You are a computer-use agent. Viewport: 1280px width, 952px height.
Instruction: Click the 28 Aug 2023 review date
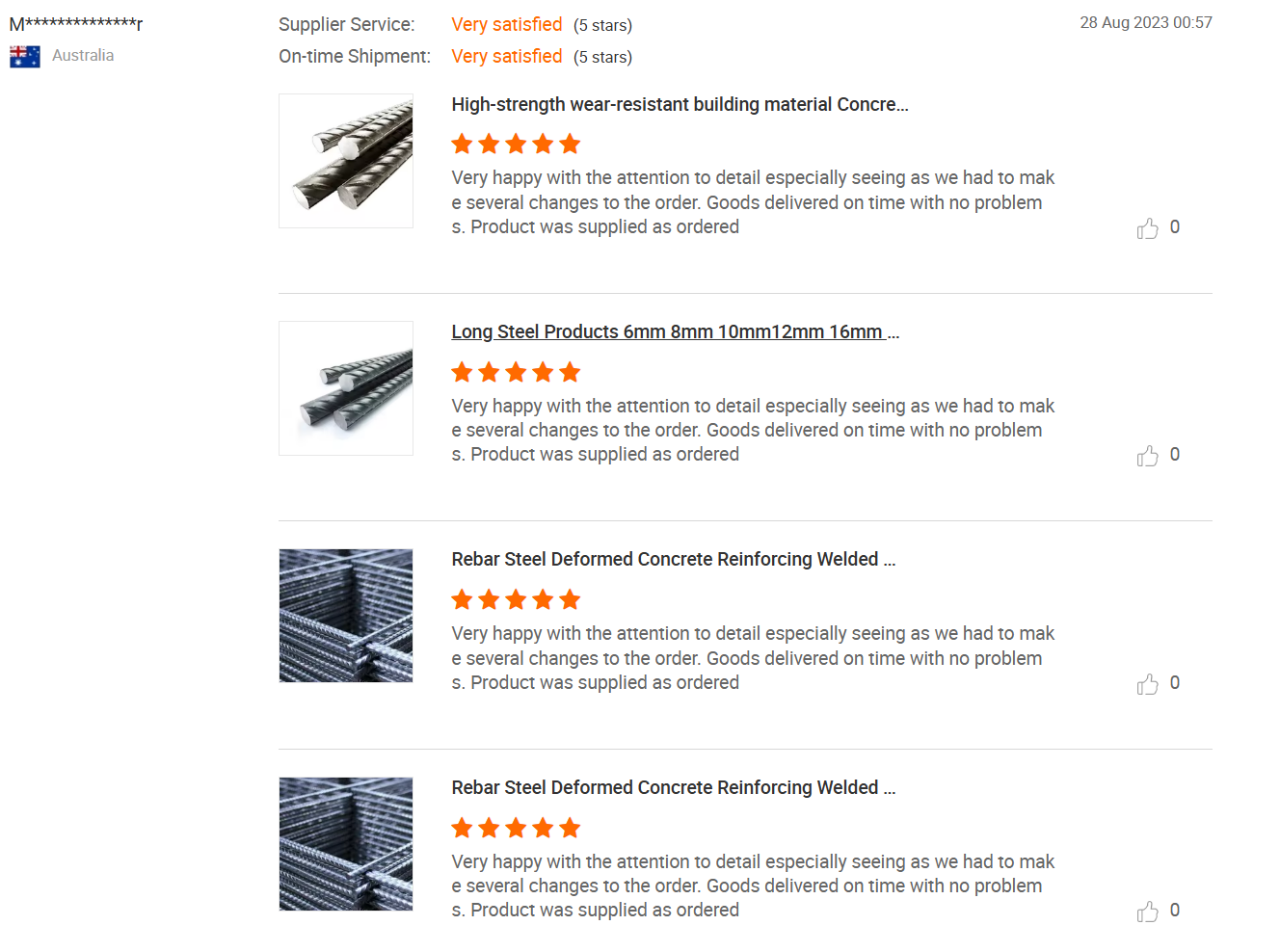1145,22
